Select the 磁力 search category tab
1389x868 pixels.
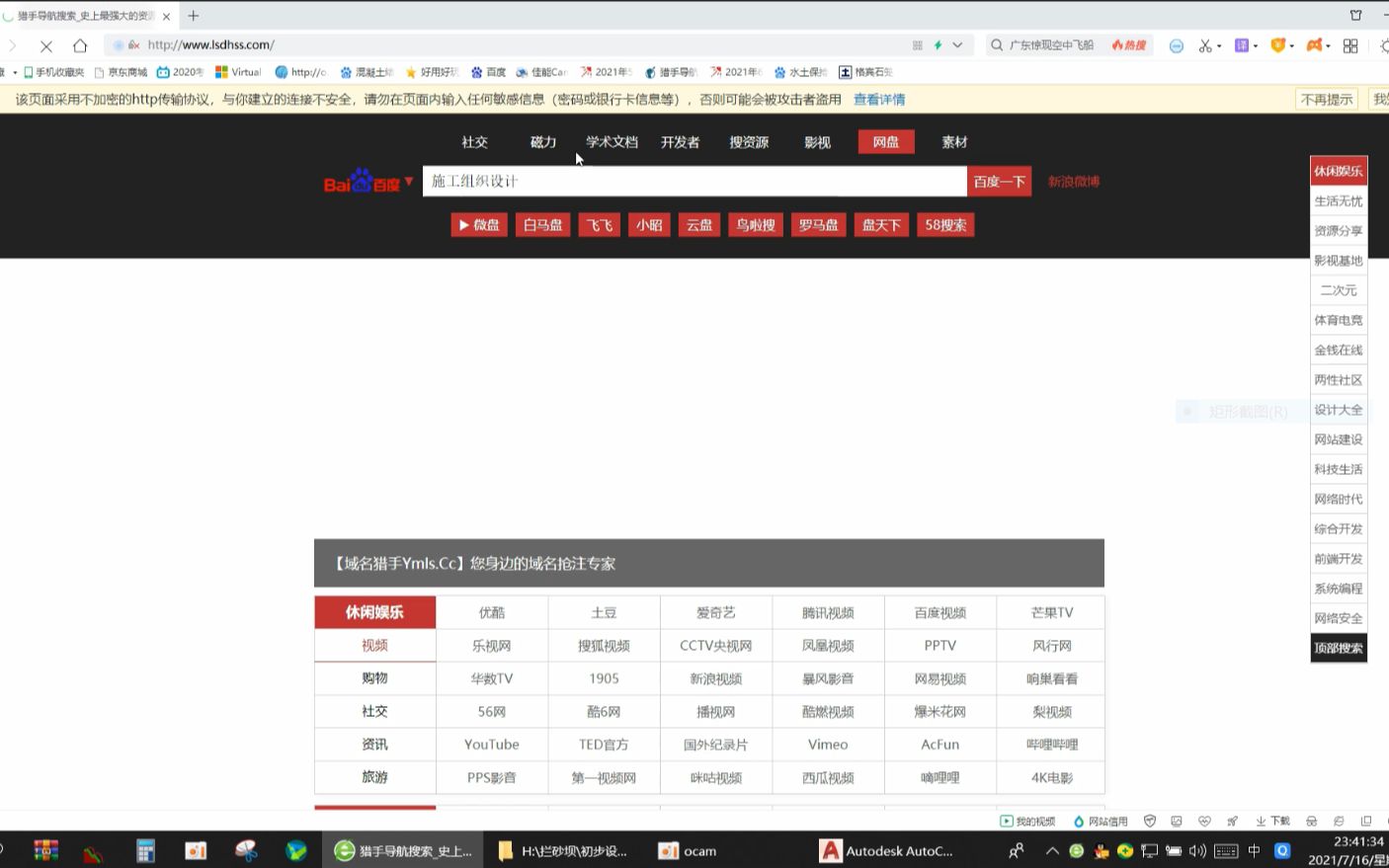pyautogui.click(x=543, y=142)
